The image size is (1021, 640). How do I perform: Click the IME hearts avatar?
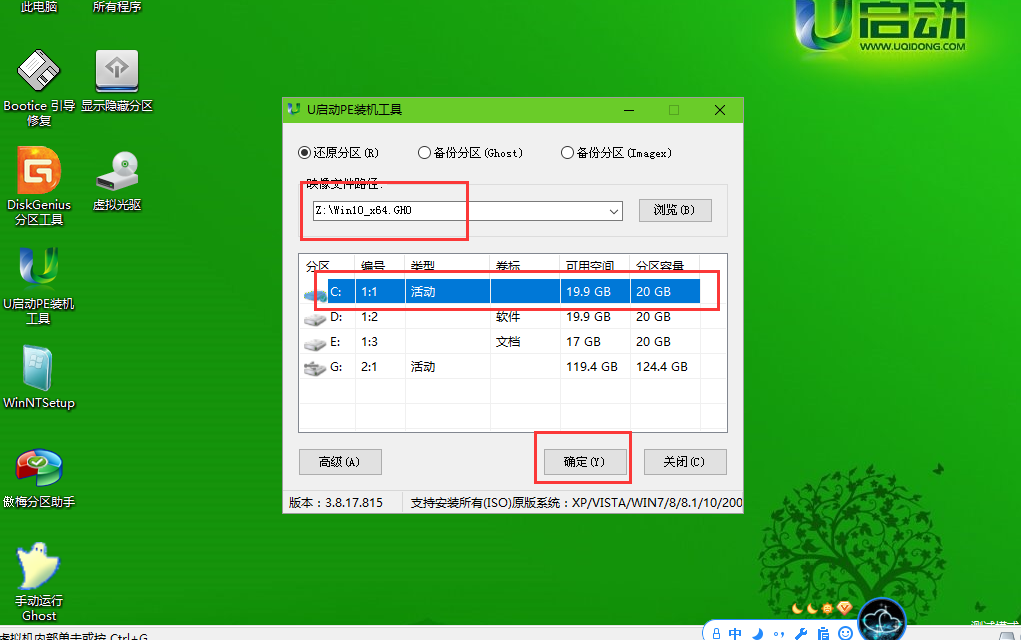pos(882,620)
